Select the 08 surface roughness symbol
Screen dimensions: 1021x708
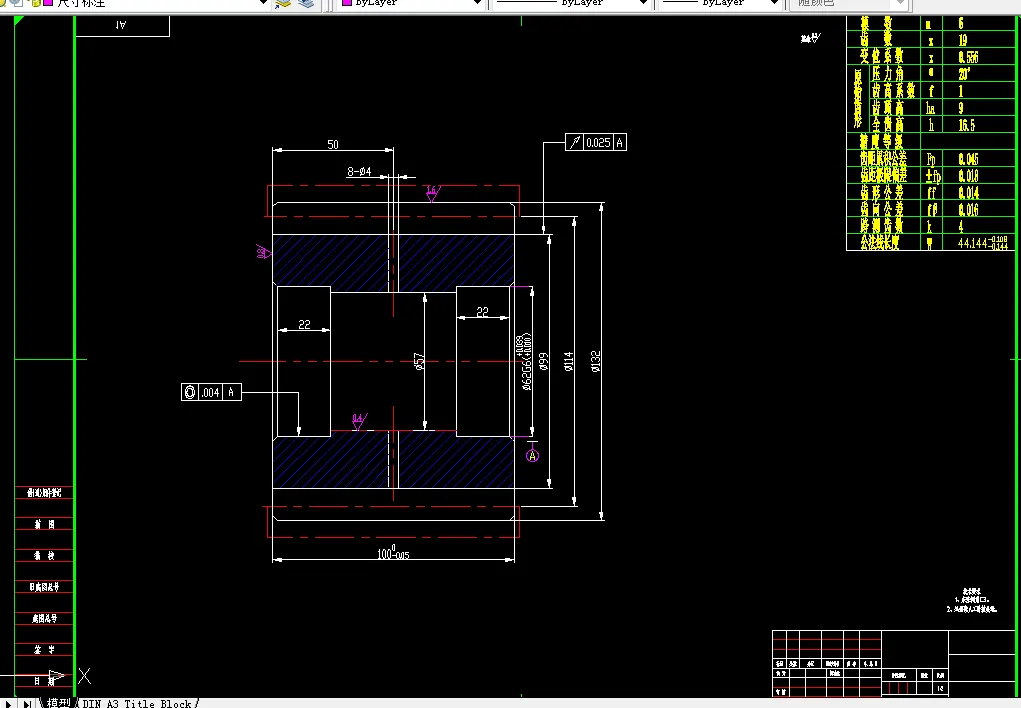click(264, 252)
